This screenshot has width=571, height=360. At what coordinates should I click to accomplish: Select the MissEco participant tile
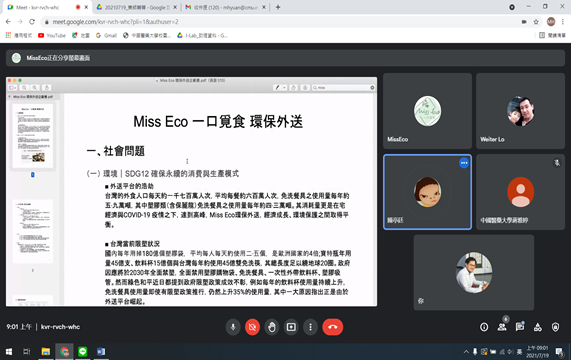pyautogui.click(x=427, y=111)
